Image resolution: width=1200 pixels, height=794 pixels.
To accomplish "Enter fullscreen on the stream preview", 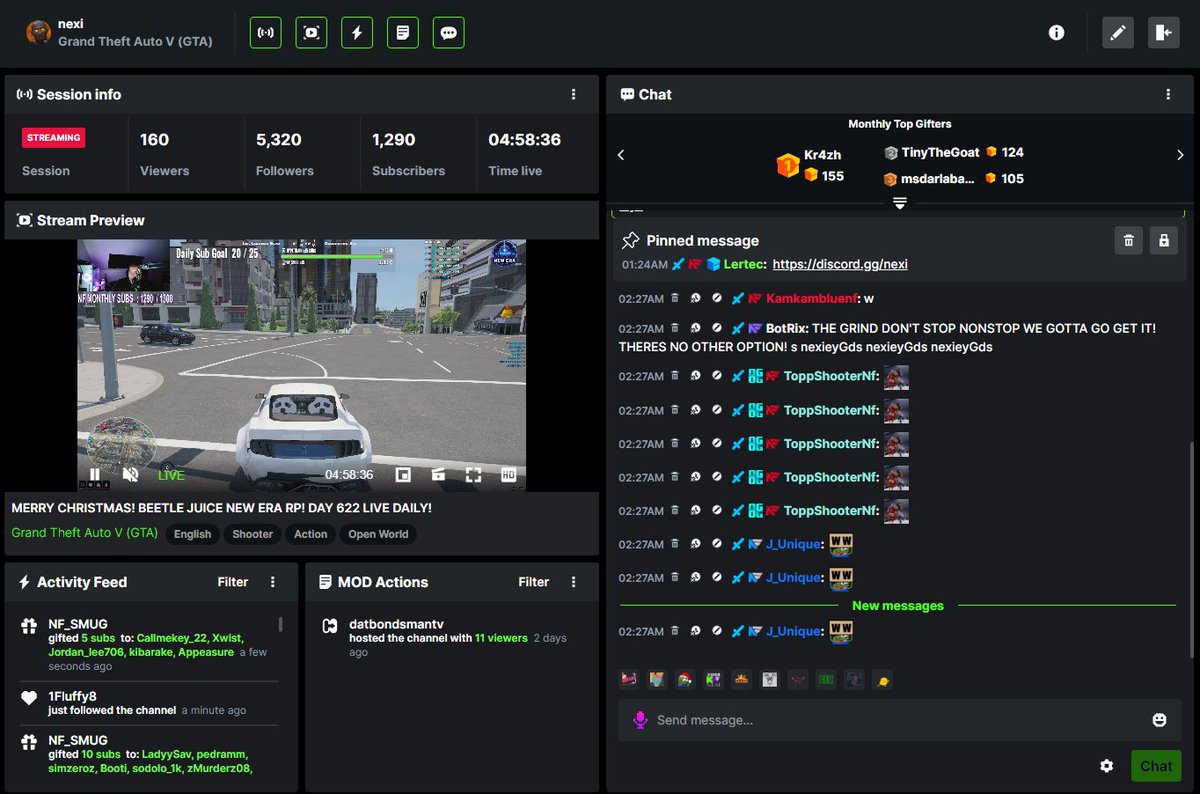I will pos(473,475).
